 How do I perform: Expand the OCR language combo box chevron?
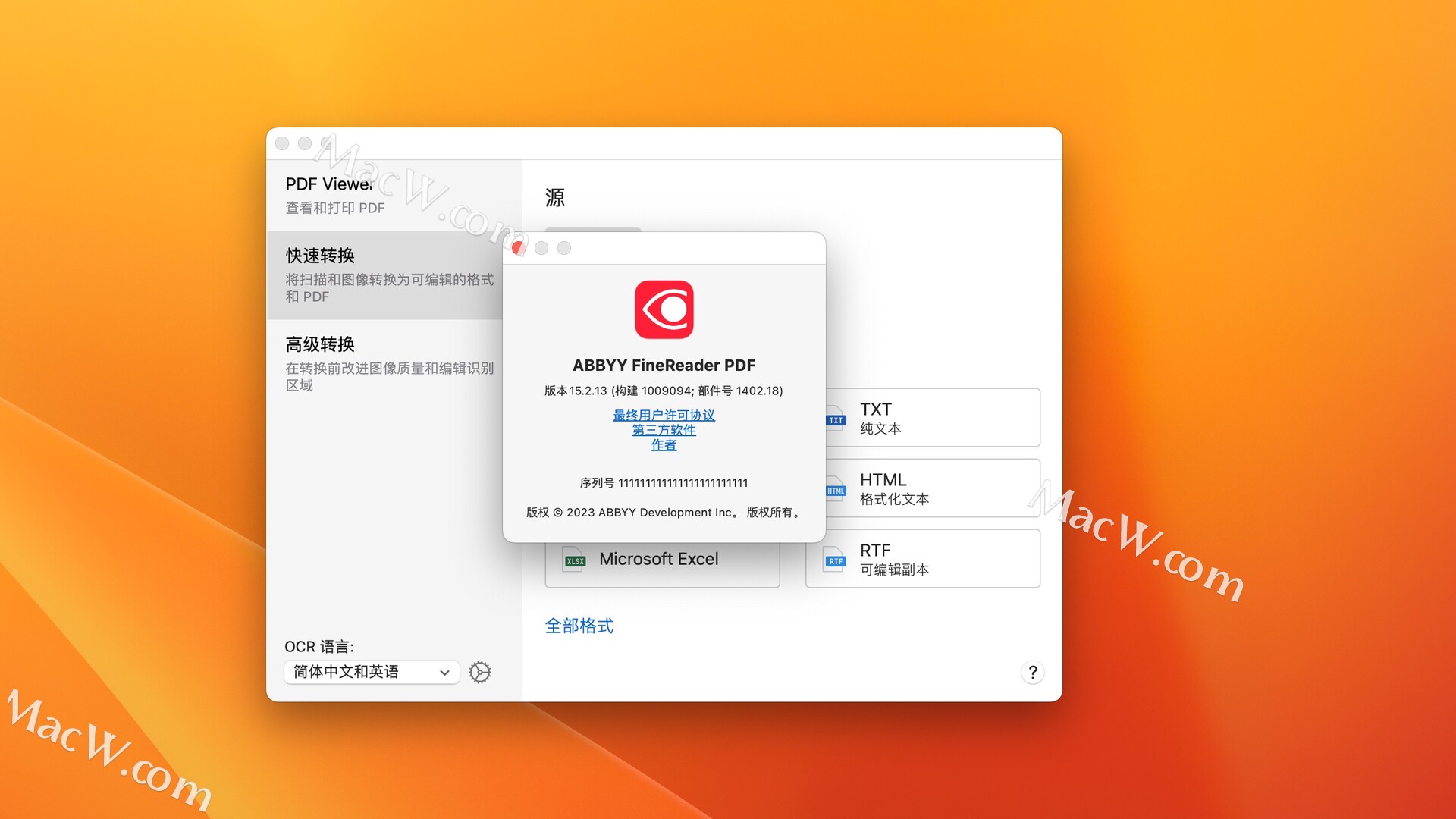(443, 672)
